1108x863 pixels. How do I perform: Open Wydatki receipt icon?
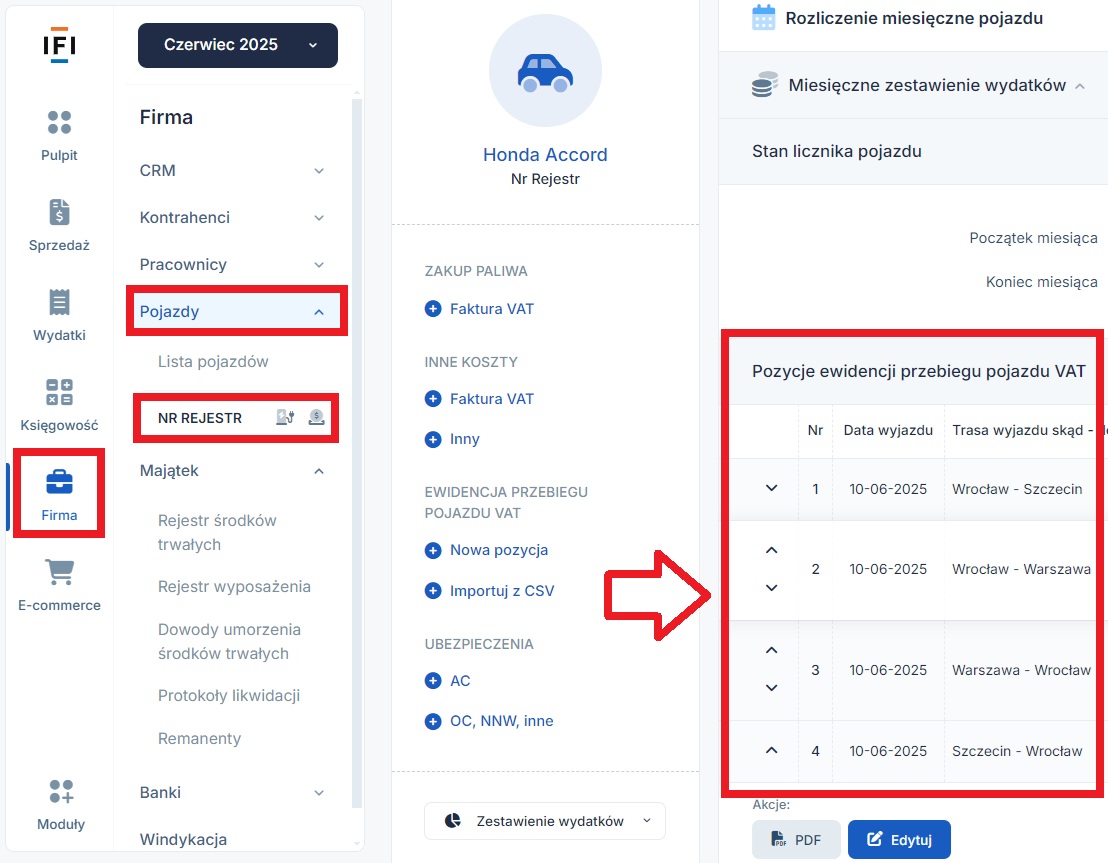(x=59, y=302)
